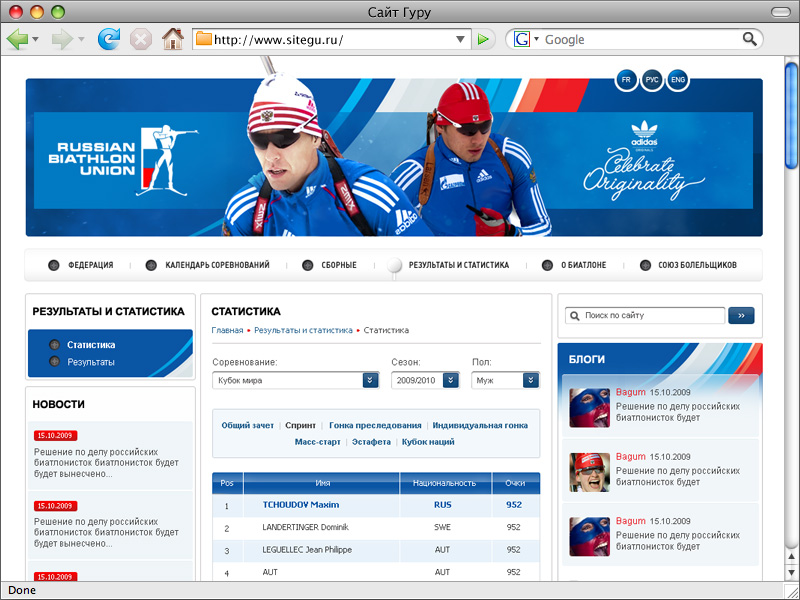This screenshot has height=600, width=800.
Task: Click the magnifier search icon in Google box
Action: [749, 39]
